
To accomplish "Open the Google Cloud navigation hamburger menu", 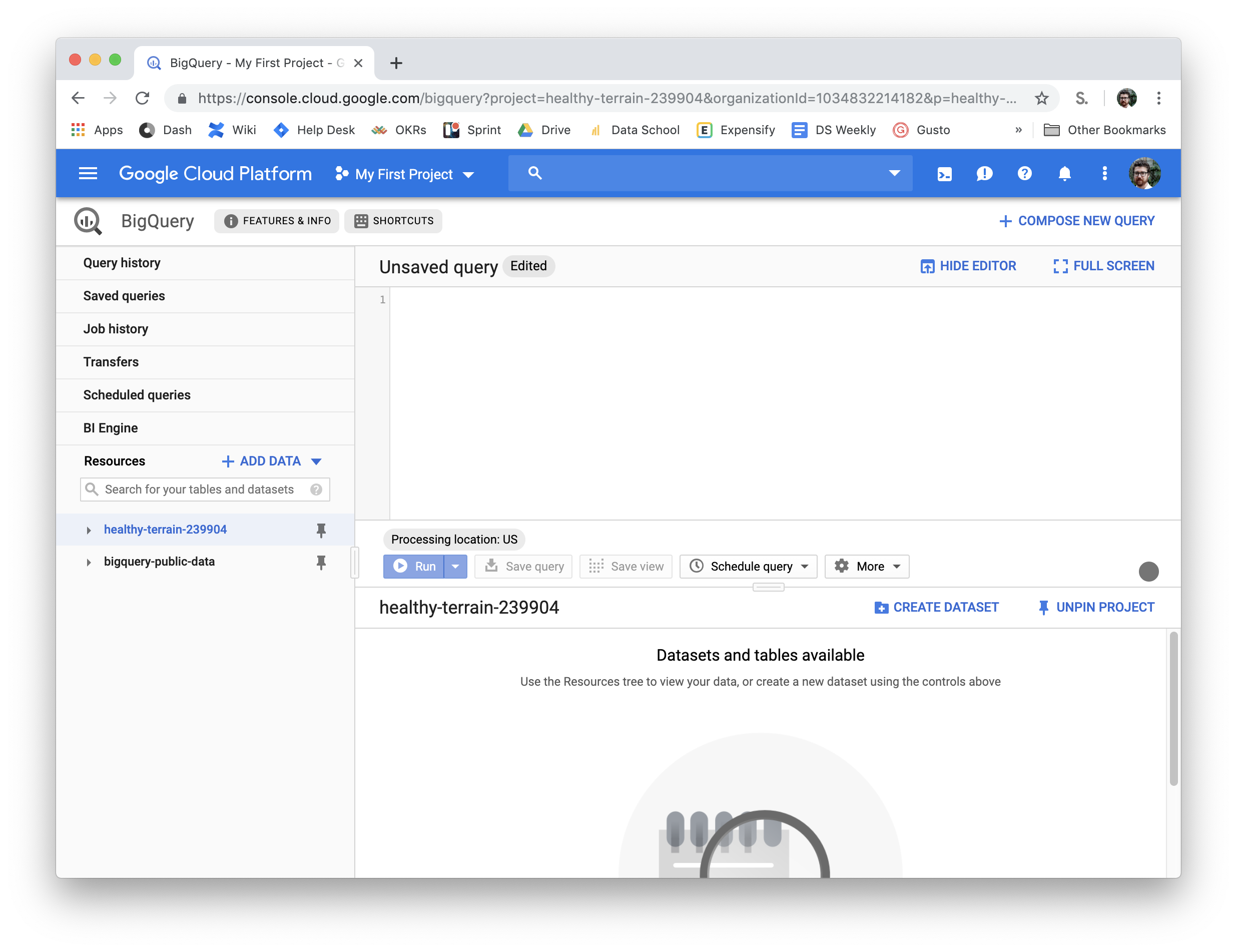I will (x=88, y=173).
